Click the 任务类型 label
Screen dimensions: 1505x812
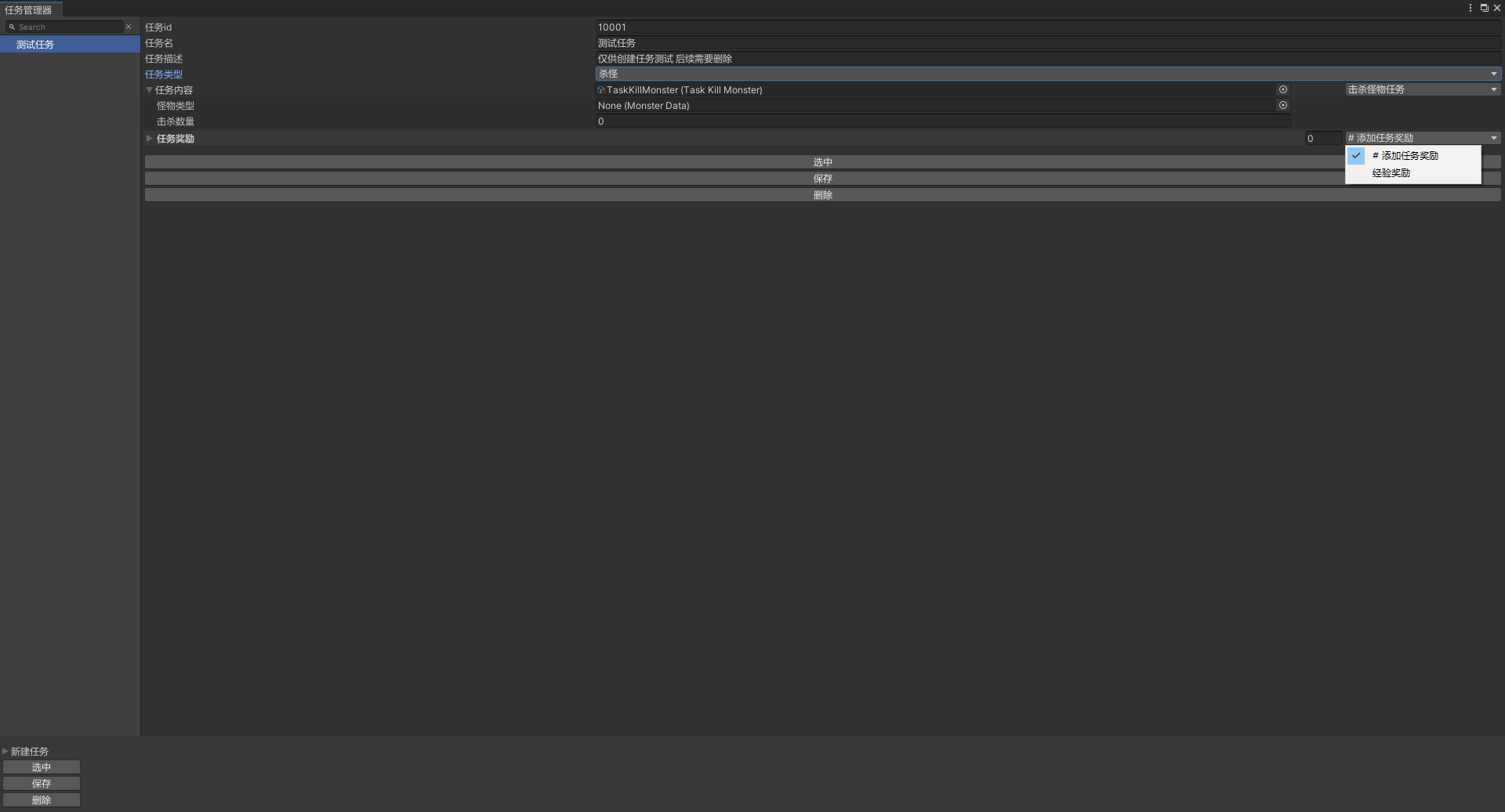coord(164,74)
